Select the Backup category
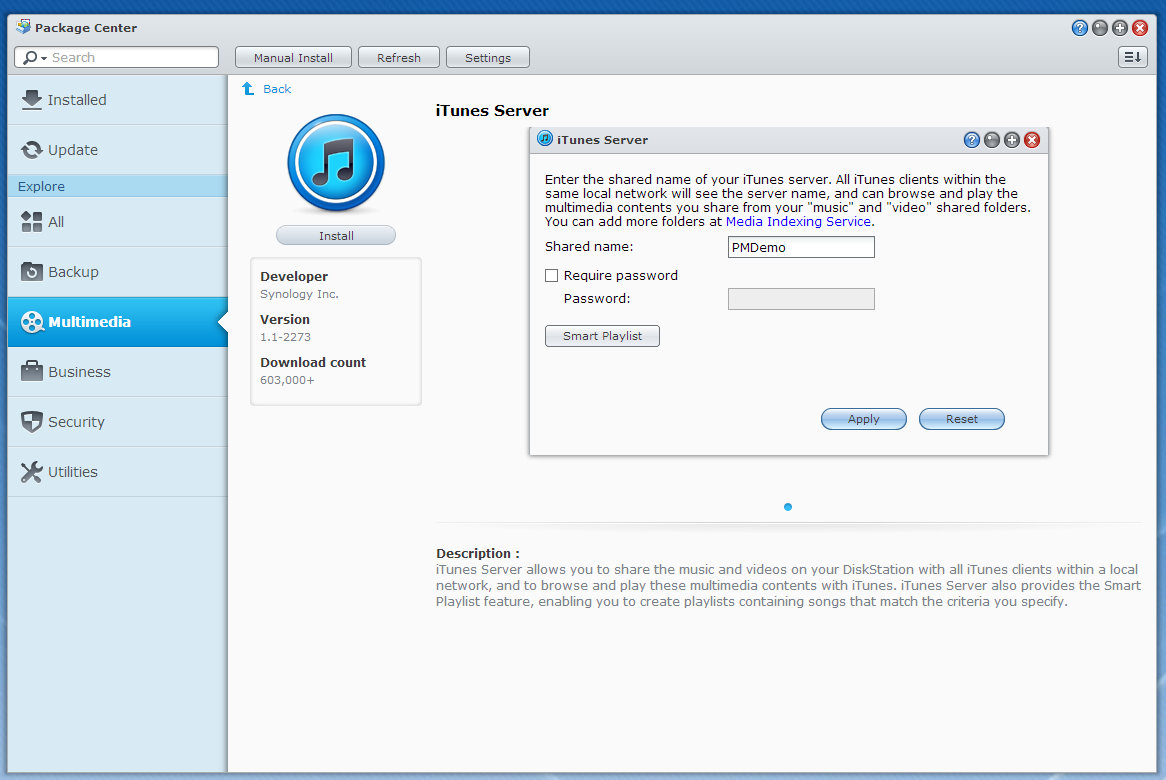The height and width of the screenshot is (780, 1166). pyautogui.click(x=117, y=271)
